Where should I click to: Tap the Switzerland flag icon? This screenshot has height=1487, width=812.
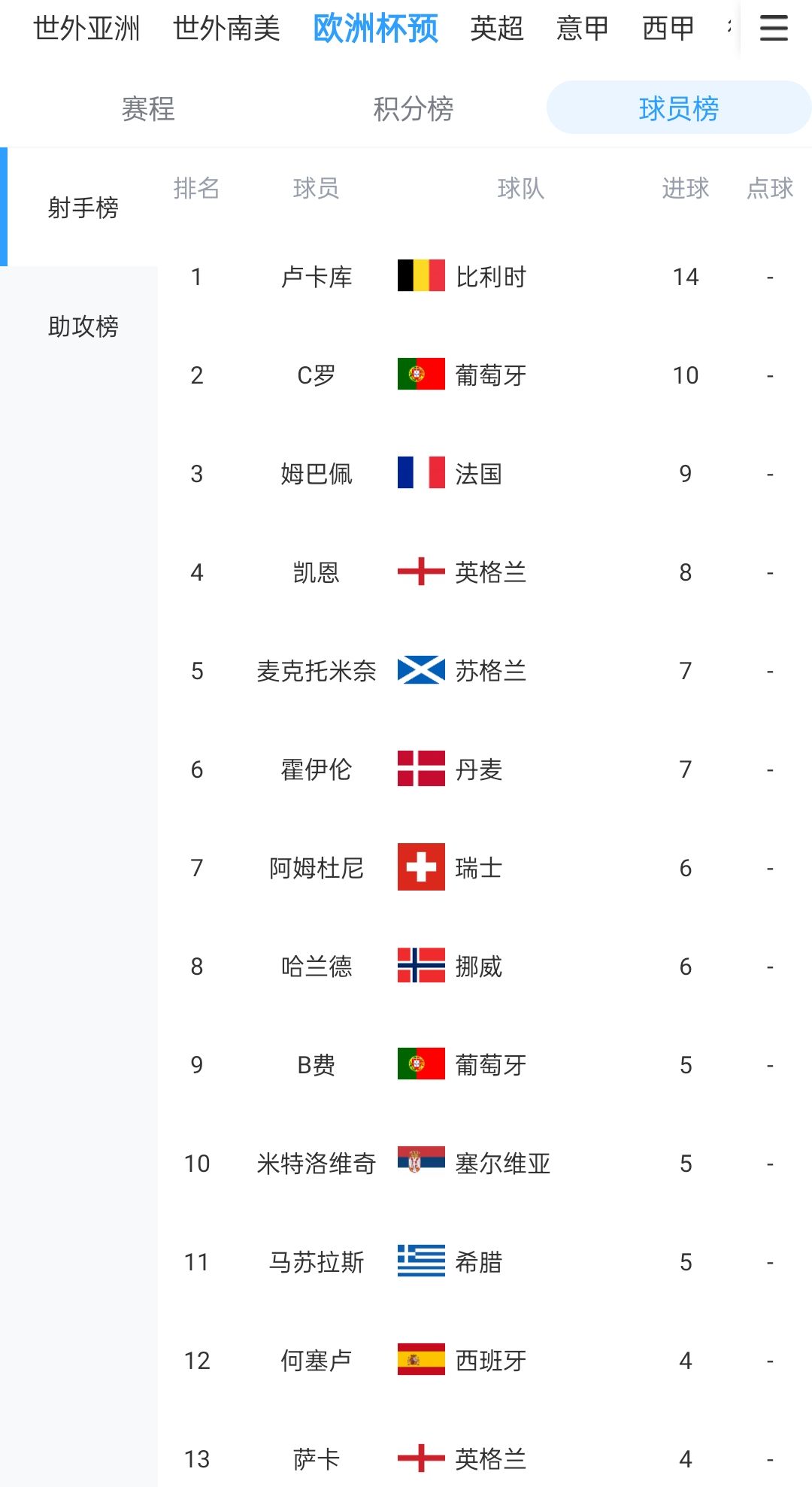point(421,867)
